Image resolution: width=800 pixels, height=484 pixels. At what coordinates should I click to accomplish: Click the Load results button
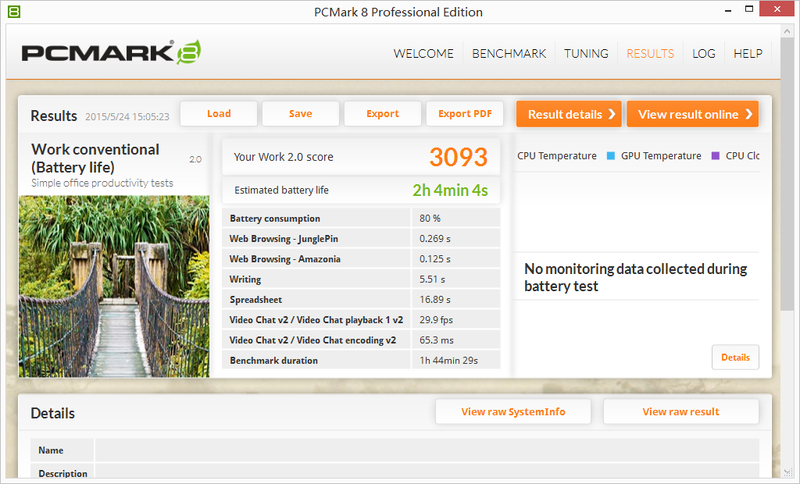219,114
